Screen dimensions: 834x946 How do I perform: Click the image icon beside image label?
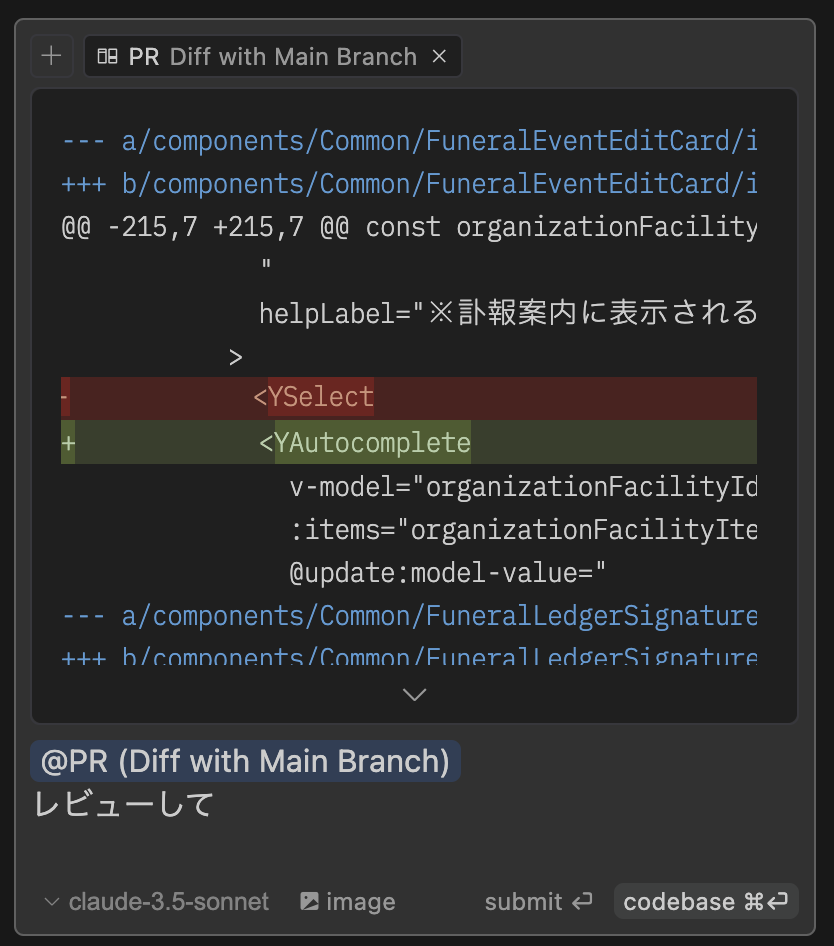point(310,901)
